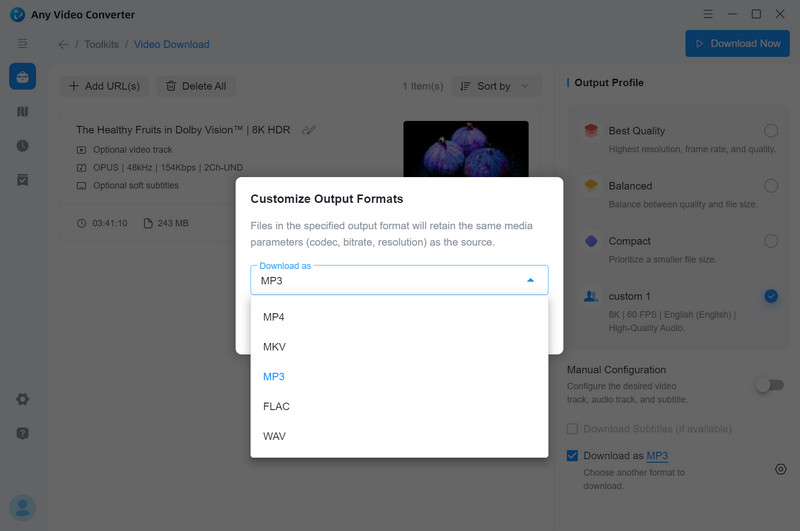
Task: Click the Any Video Converter logo
Action: click(x=17, y=14)
